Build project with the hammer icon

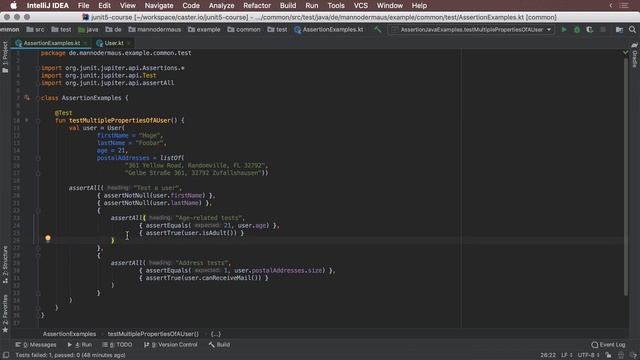click(x=378, y=29)
